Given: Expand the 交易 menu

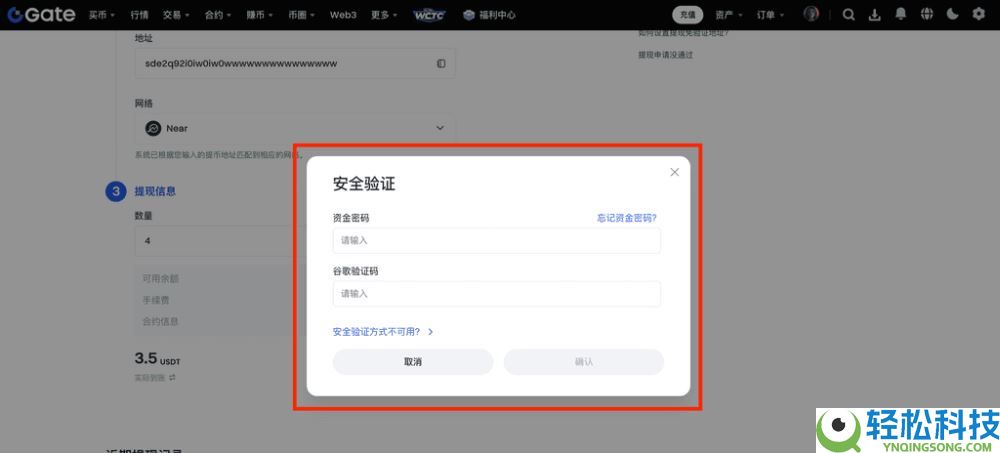Looking at the screenshot, I should 176,15.
